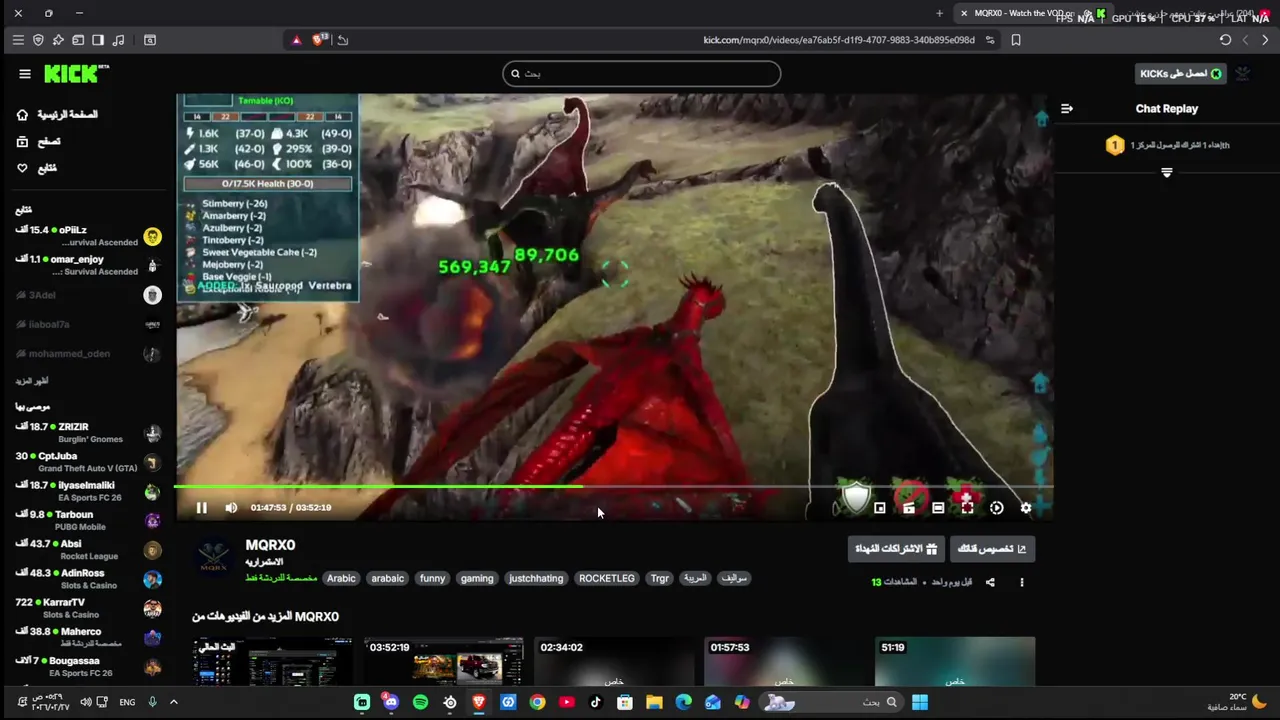Open mohammed_oden channel in sidebar

click(88, 354)
